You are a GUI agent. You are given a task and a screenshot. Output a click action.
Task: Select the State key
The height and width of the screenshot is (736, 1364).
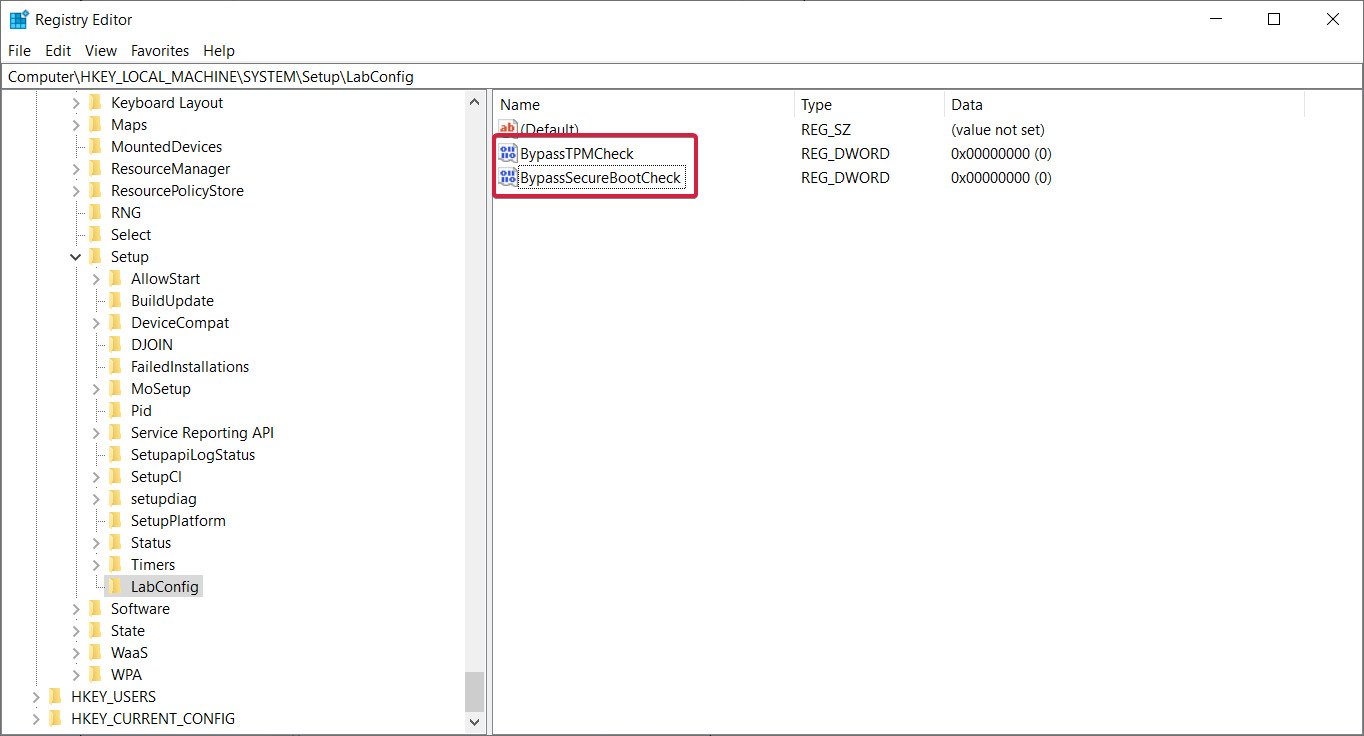tap(128, 631)
